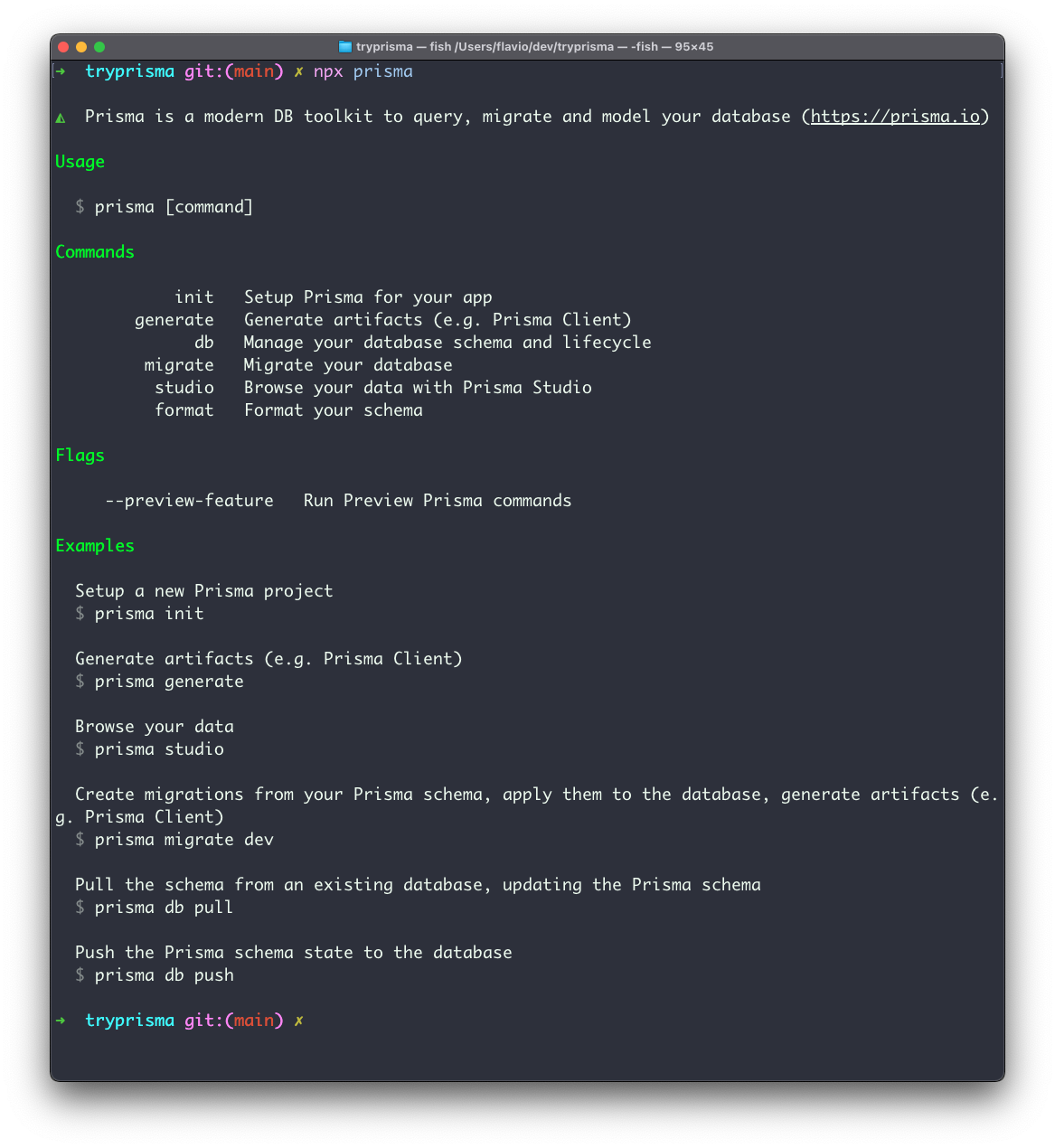Click the "migrate" command in the Commands list
Image resolution: width=1055 pixels, height=1148 pixels.
[x=179, y=365]
